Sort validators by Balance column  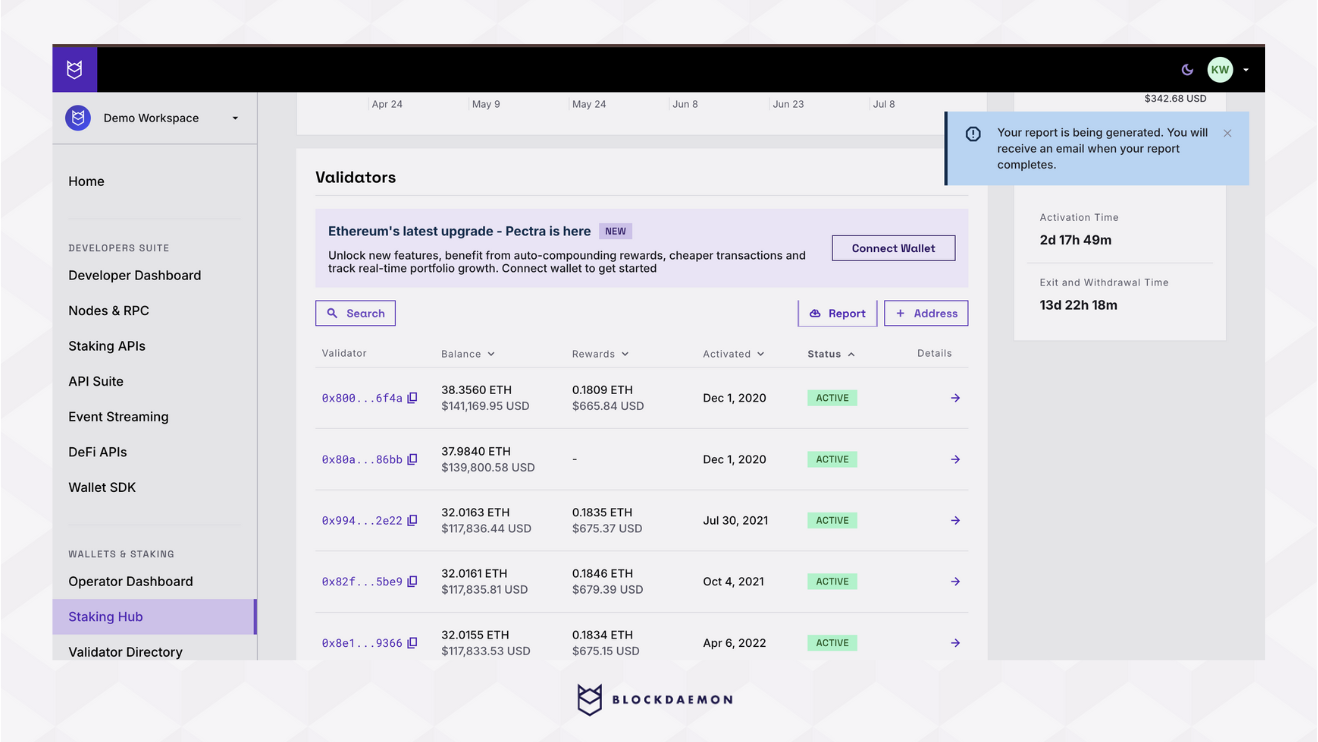click(468, 354)
